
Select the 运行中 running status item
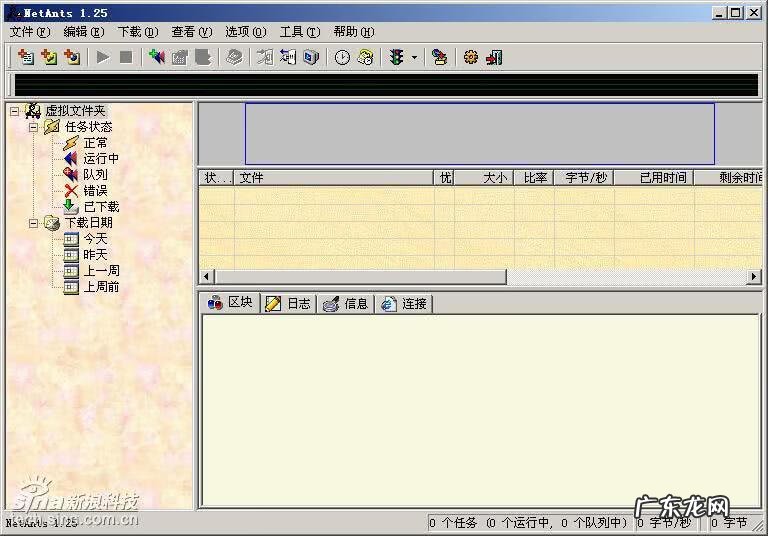pyautogui.click(x=100, y=159)
